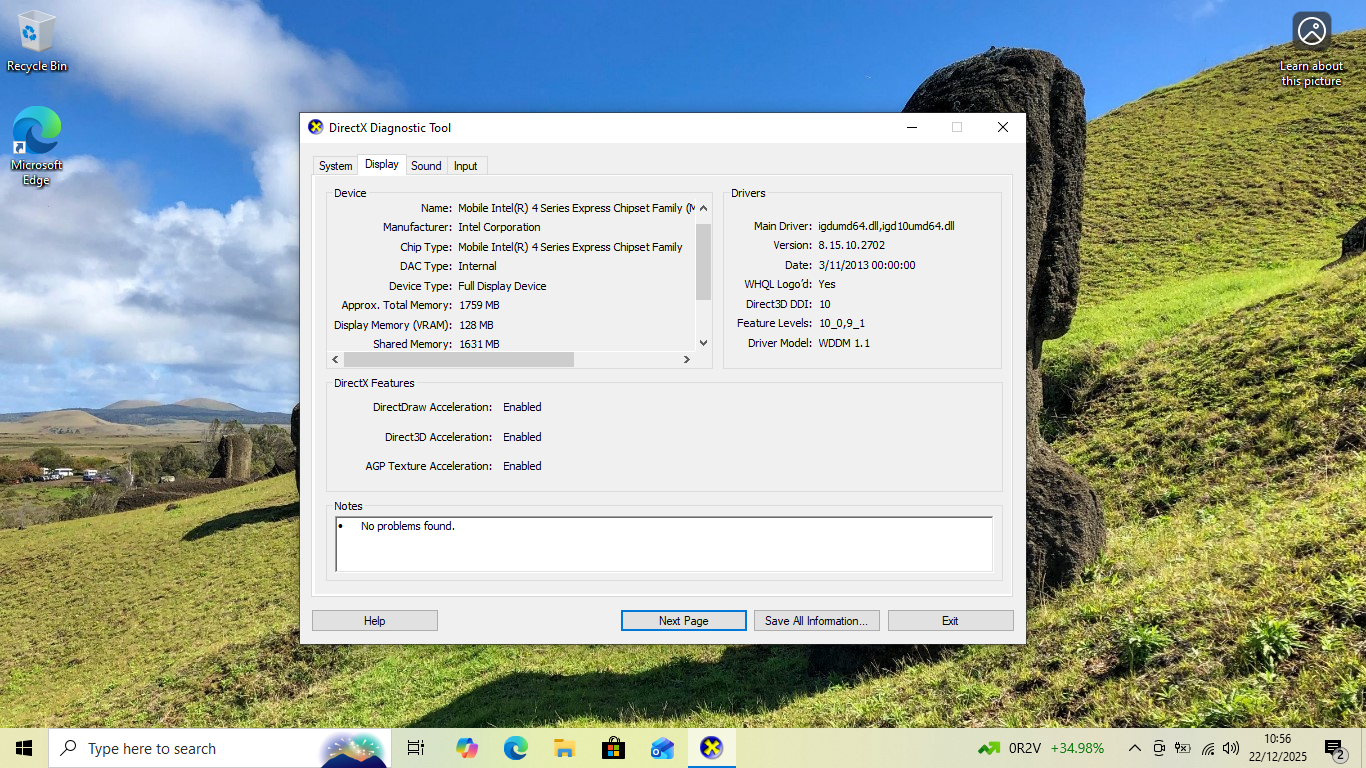Switch to the System tab
The image size is (1366, 768).
[335, 166]
